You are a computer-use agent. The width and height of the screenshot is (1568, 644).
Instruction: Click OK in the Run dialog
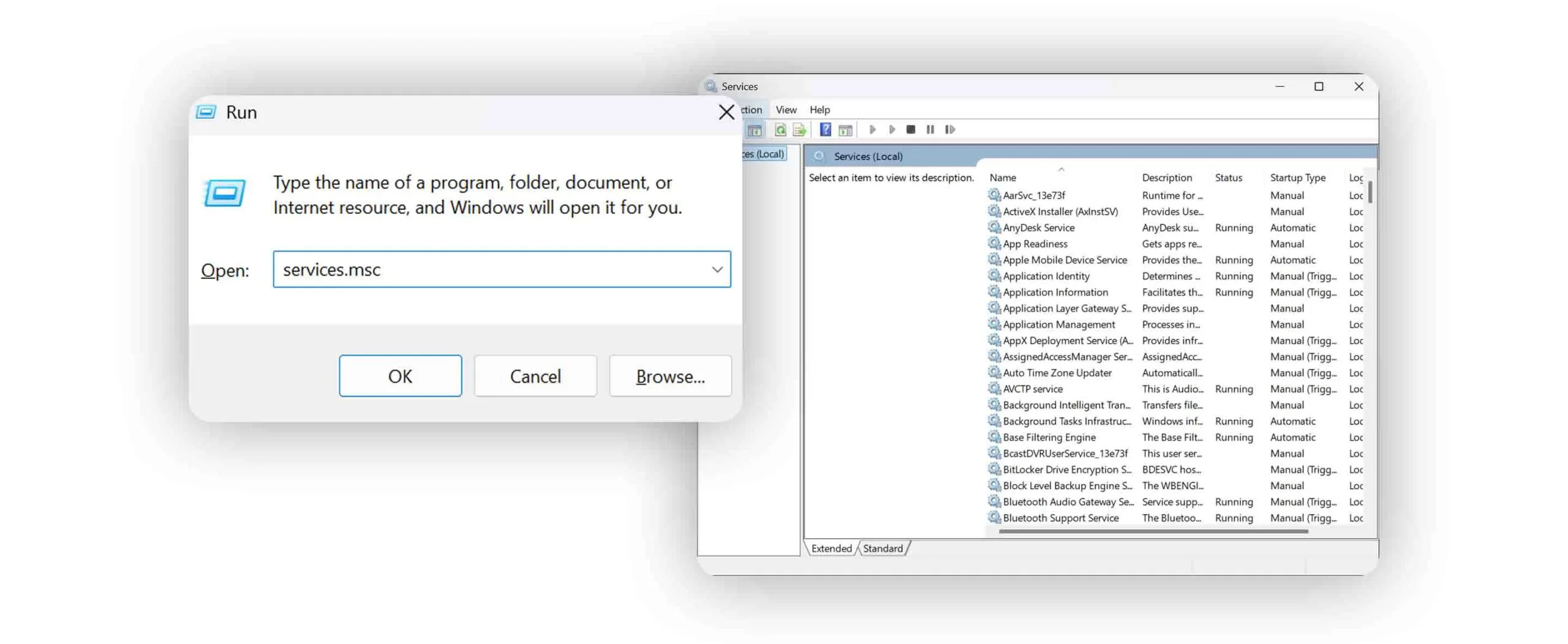(400, 376)
